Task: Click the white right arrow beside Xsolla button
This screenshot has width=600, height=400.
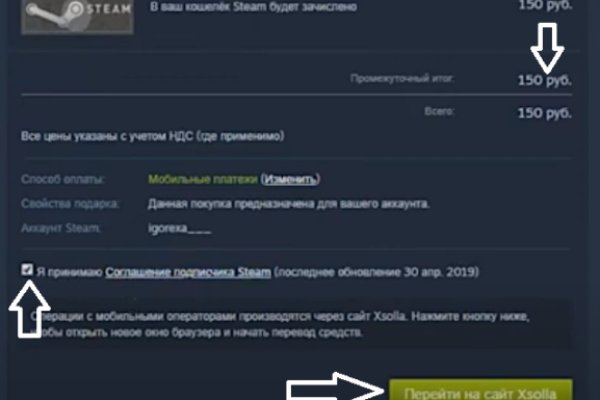Action: click(335, 387)
